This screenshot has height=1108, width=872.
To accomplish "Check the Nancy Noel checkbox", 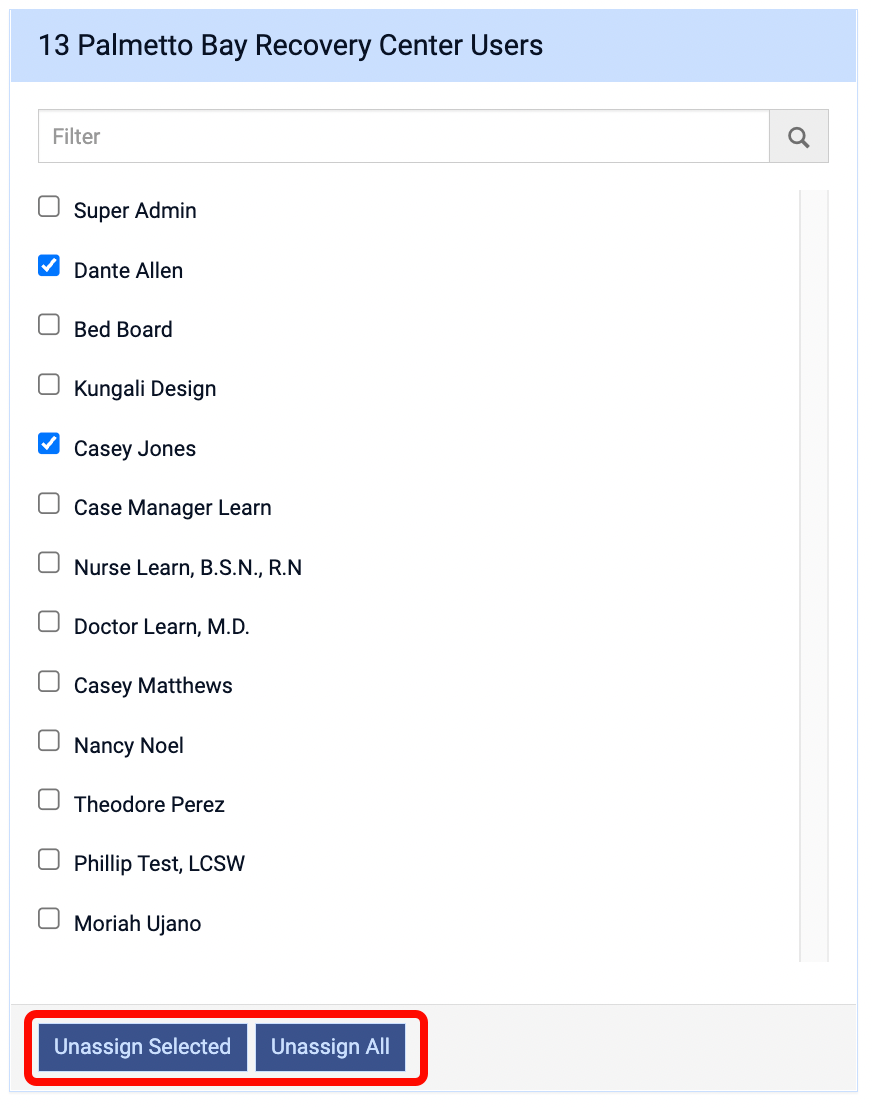I will coord(49,741).
